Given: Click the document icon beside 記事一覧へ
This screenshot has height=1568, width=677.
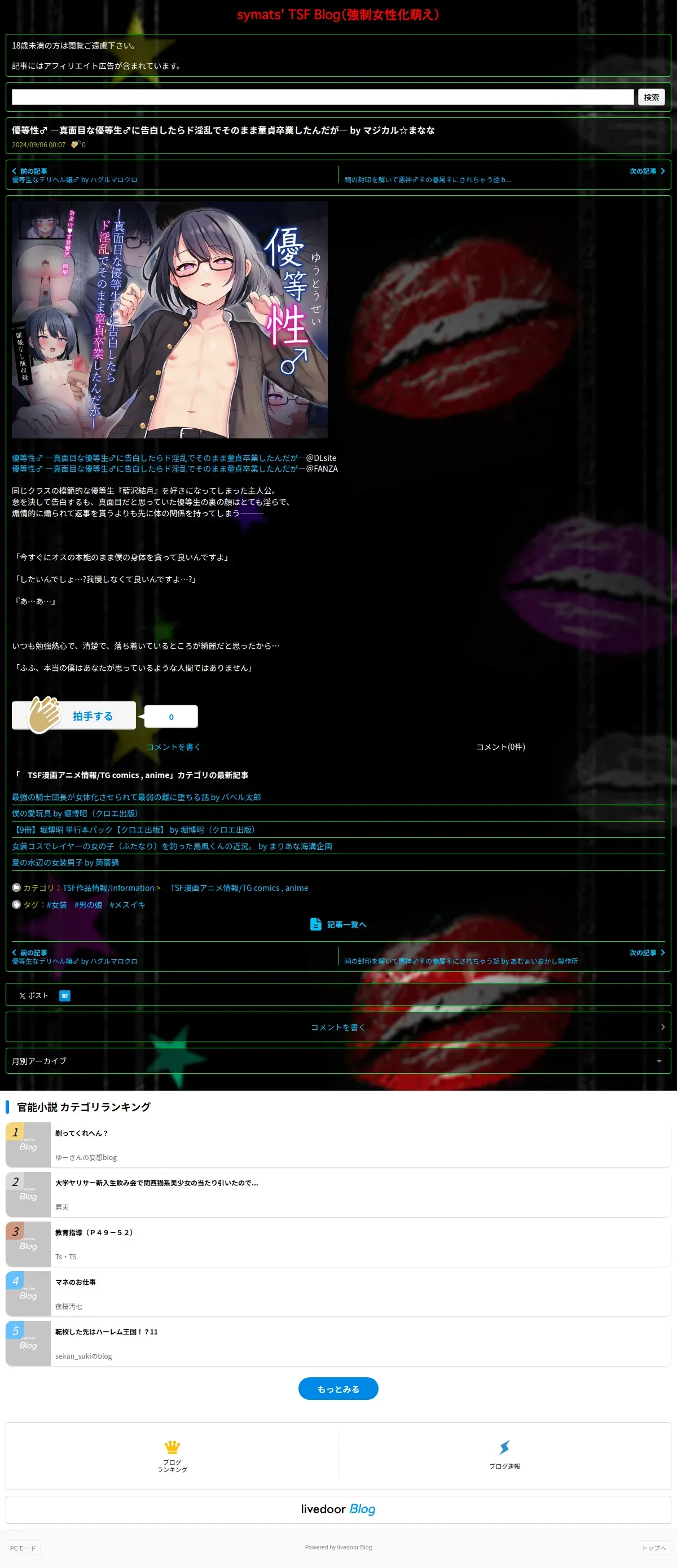Looking at the screenshot, I should 315,924.
